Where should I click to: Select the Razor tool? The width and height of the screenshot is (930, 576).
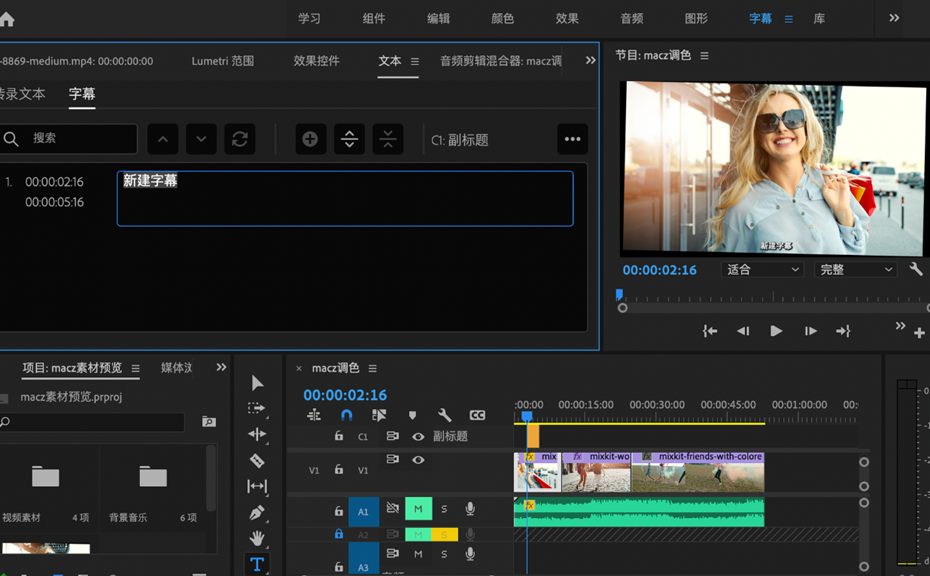point(257,460)
